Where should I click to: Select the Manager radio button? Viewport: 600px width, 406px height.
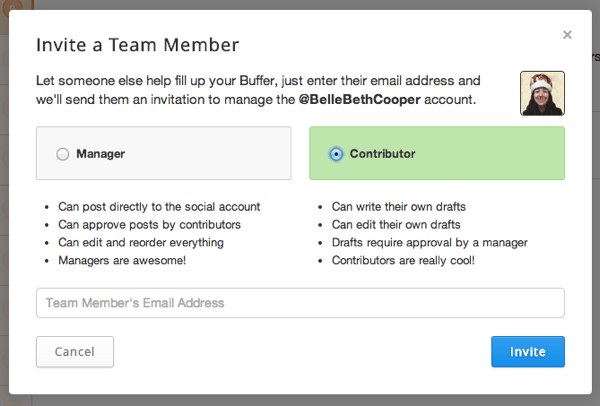(63, 154)
